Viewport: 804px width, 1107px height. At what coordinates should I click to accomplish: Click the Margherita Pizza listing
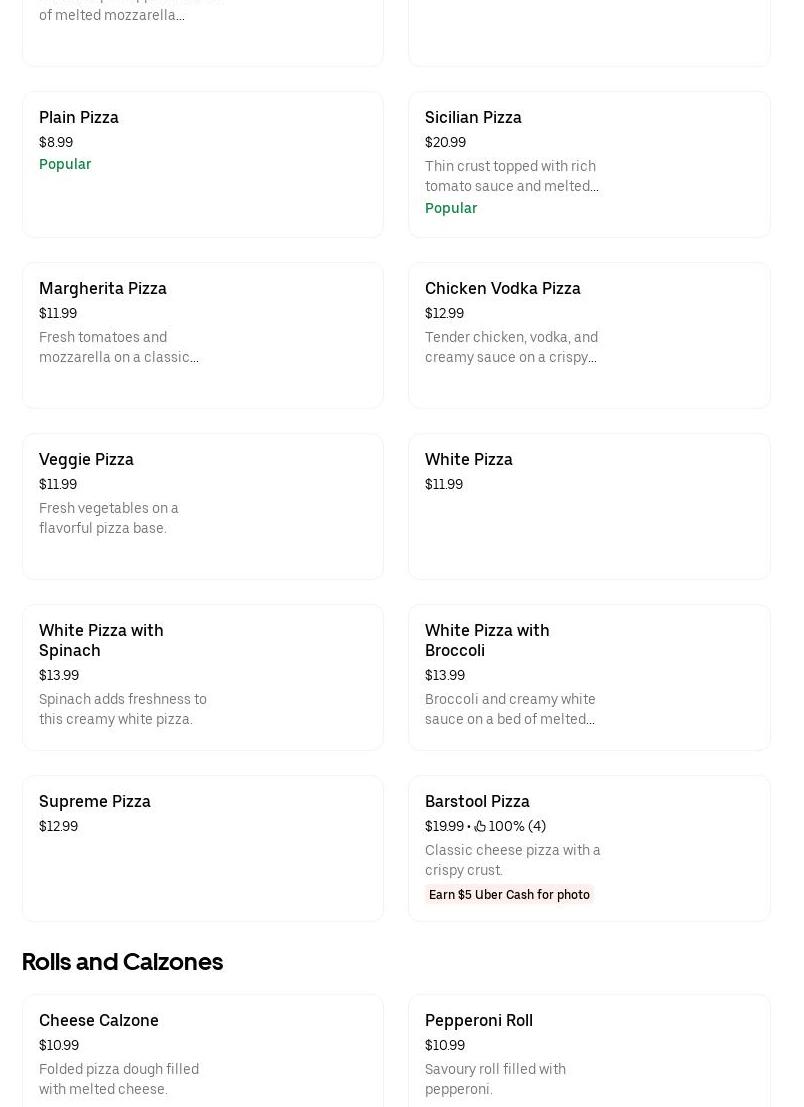203,335
